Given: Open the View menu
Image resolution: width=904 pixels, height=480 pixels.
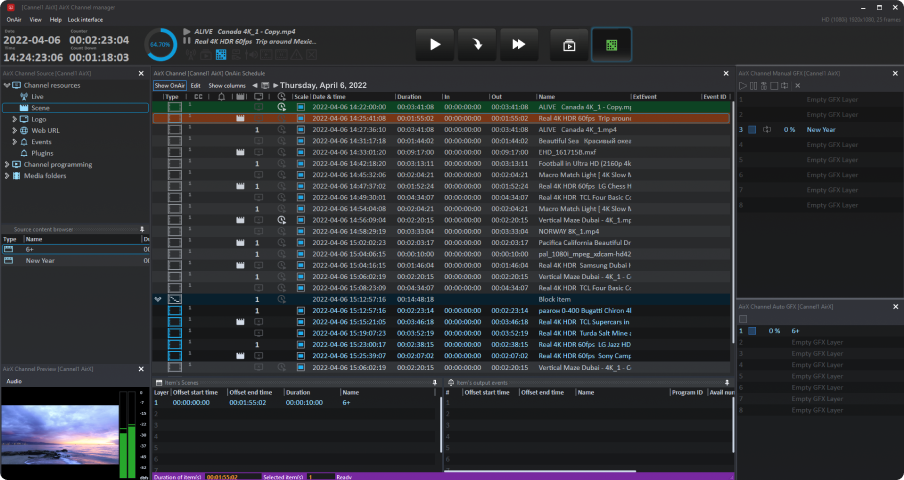Looking at the screenshot, I should point(36,19).
